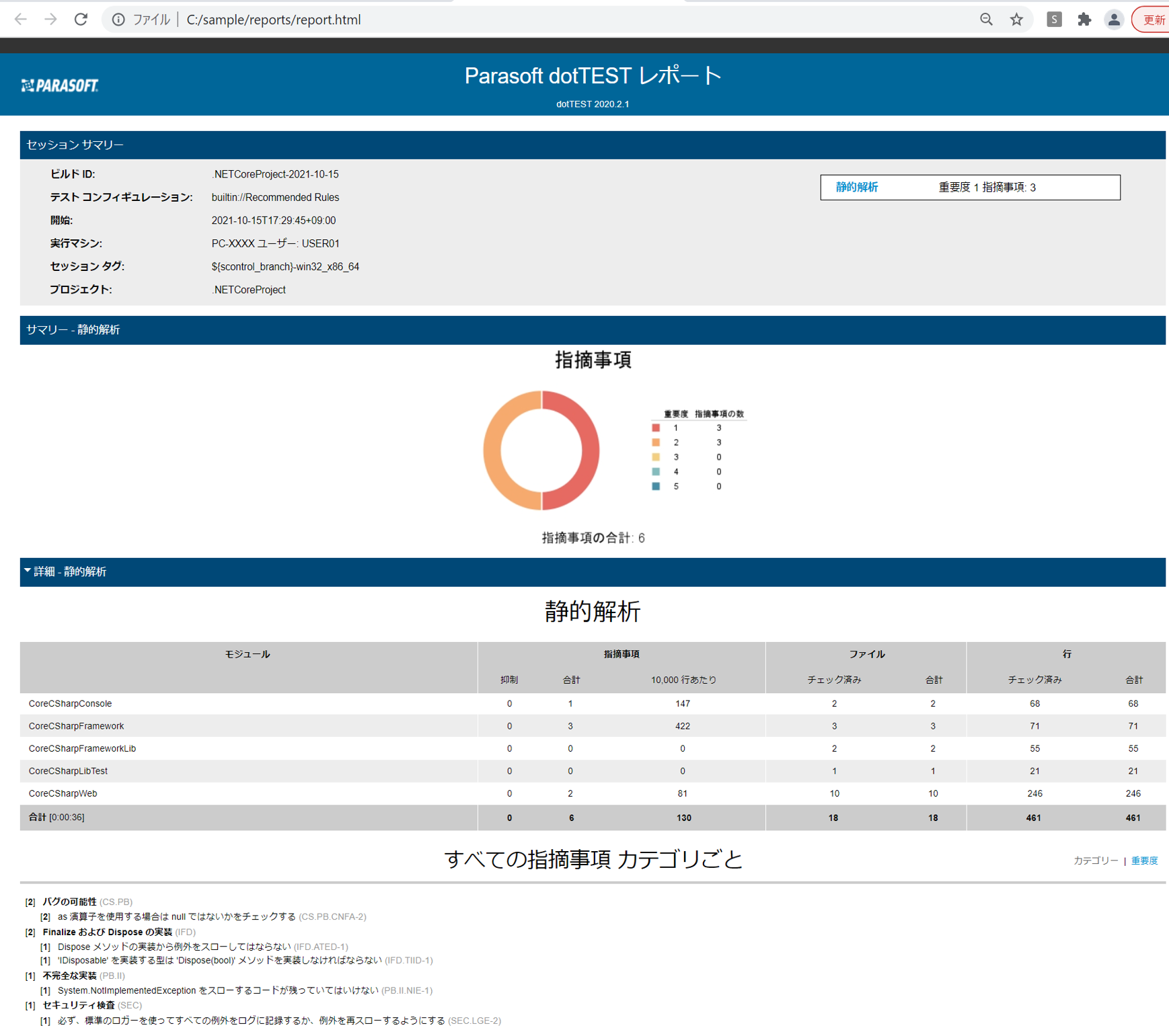Open the user profile avatar

point(1114,19)
